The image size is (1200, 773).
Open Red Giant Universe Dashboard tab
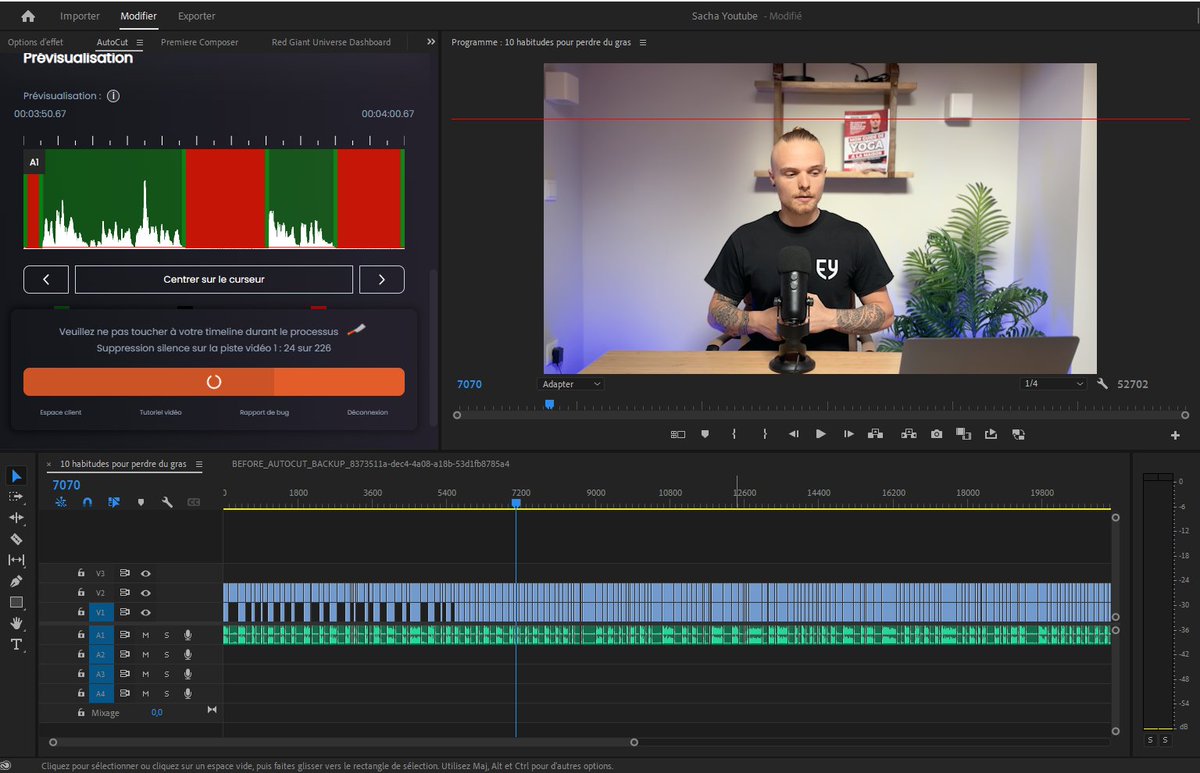[x=331, y=42]
